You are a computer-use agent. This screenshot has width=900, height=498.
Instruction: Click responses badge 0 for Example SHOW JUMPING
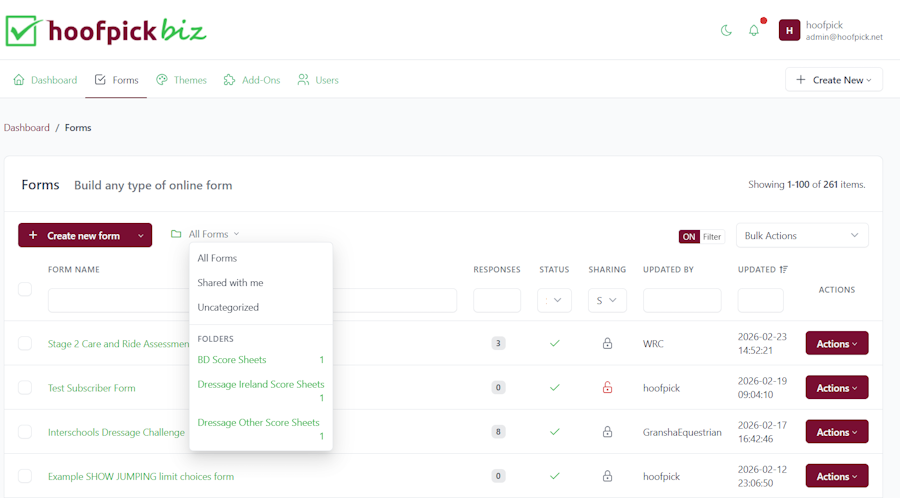pos(498,476)
